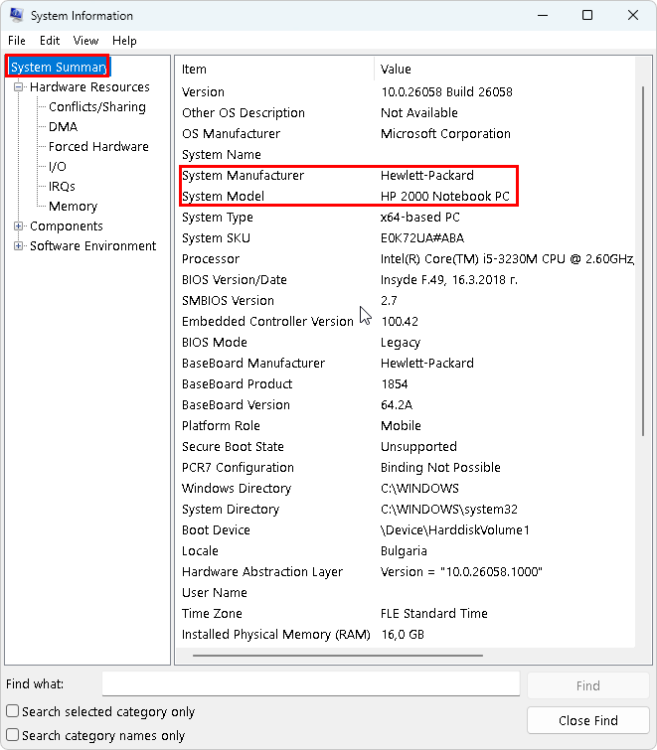
Task: Select the System Type row
Action: point(405,217)
